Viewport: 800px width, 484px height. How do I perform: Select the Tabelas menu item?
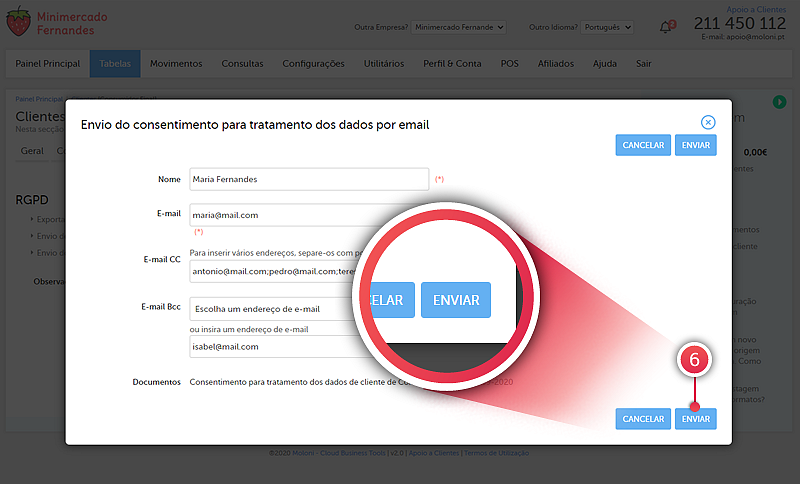(115, 64)
